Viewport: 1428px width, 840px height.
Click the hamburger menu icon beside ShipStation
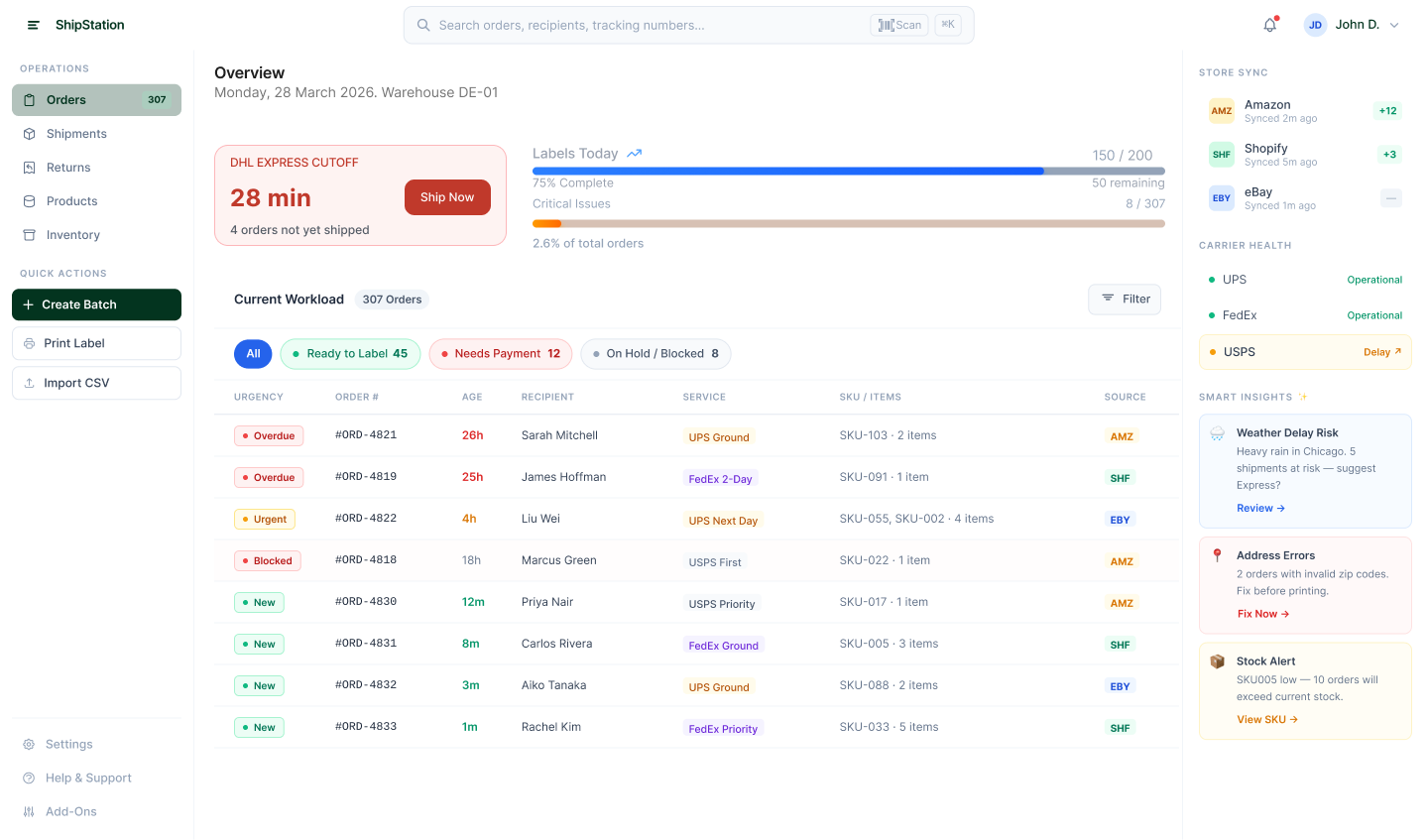[33, 25]
